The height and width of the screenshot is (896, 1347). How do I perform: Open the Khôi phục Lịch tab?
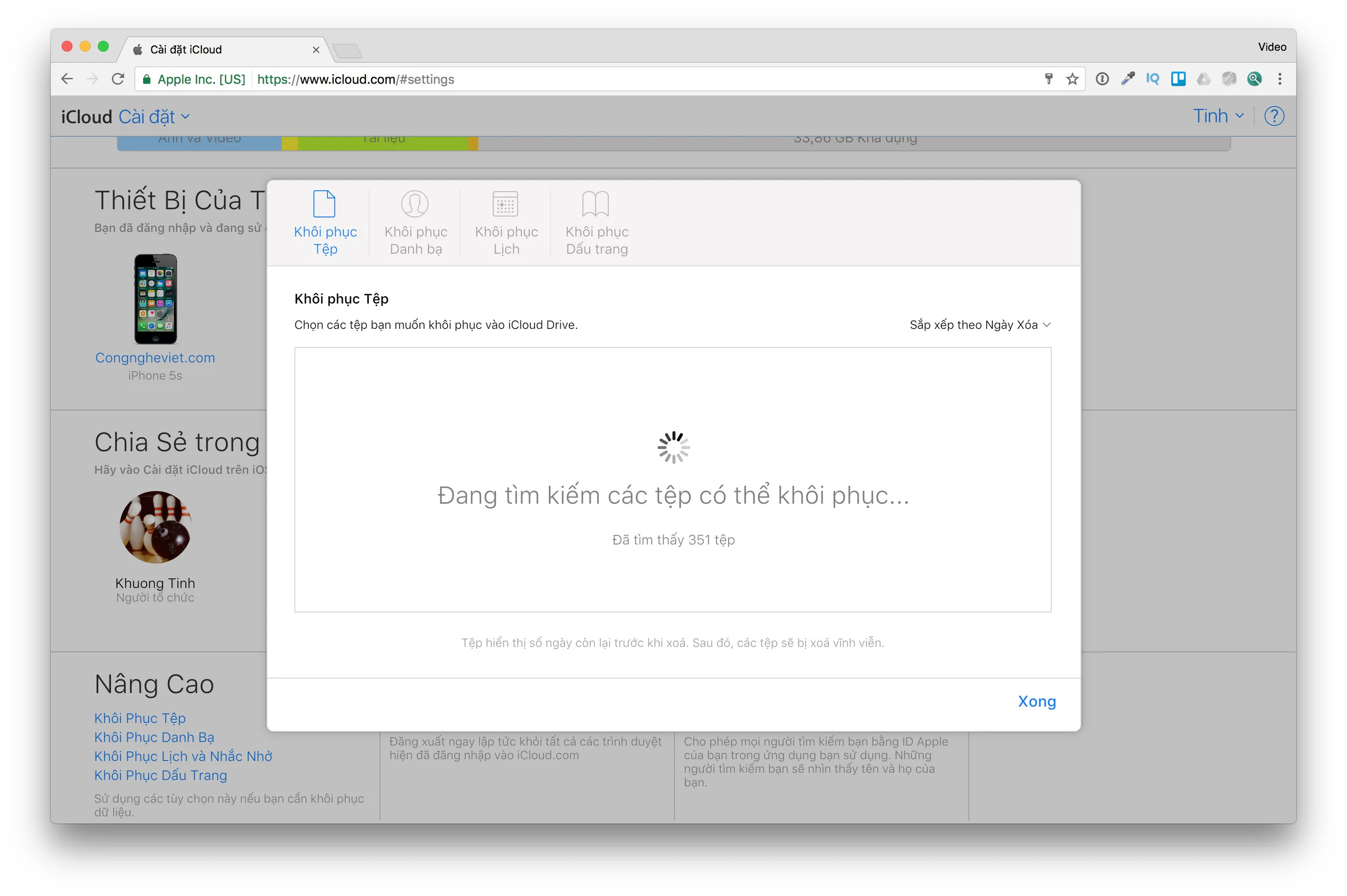pos(506,223)
